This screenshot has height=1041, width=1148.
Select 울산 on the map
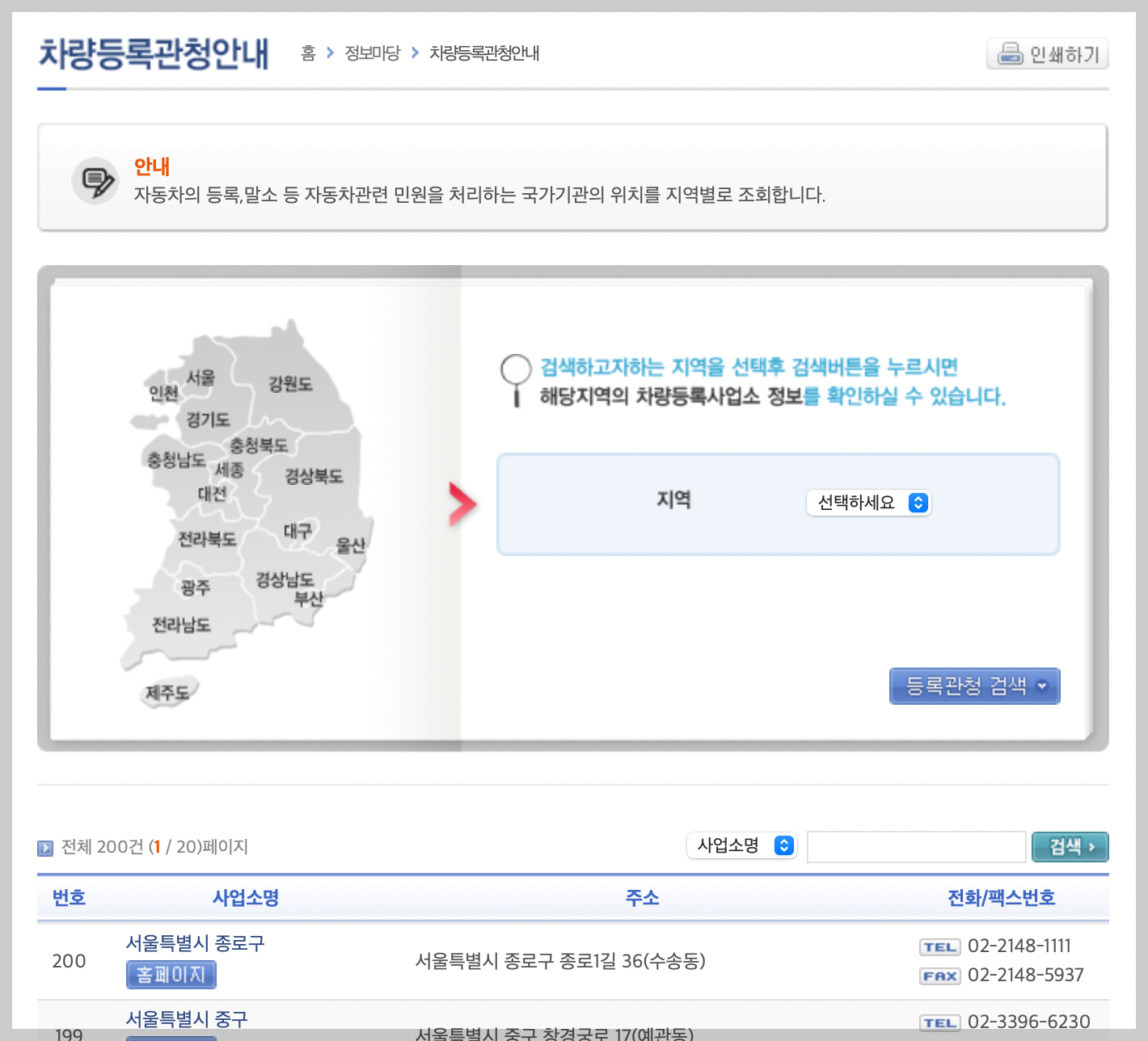(351, 546)
